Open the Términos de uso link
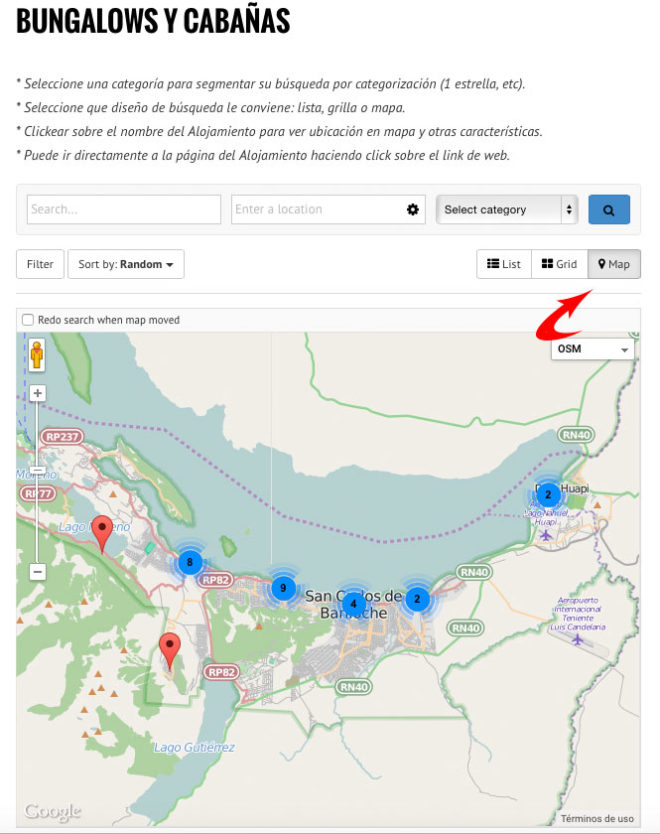The height and width of the screenshot is (834, 660). pos(596,818)
